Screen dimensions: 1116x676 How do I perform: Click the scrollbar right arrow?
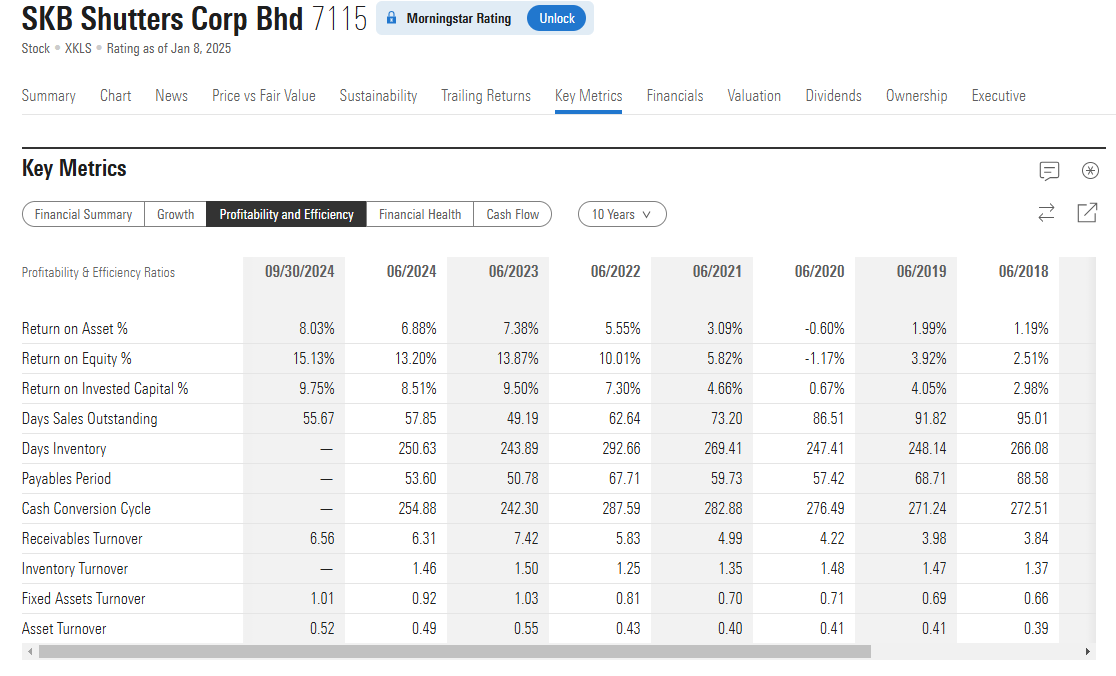pyautogui.click(x=1087, y=652)
